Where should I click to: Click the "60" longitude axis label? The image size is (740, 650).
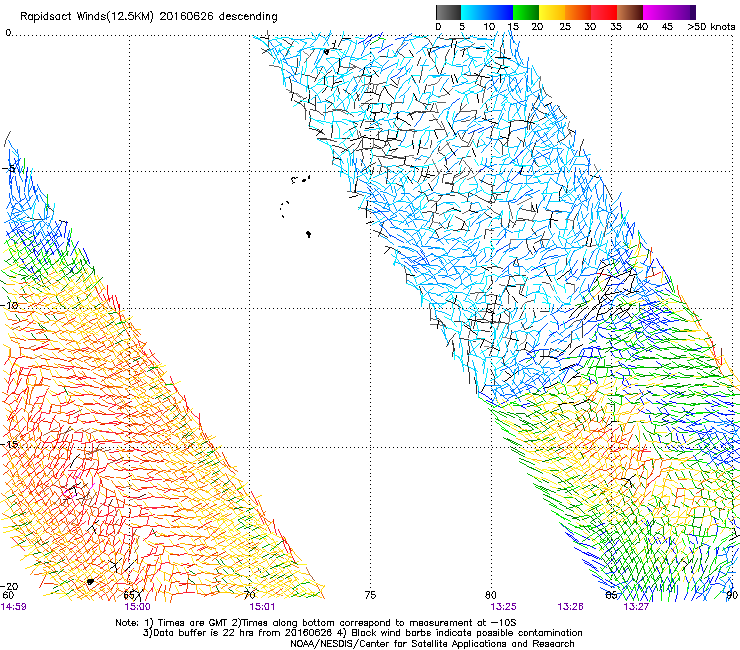(x=8, y=596)
